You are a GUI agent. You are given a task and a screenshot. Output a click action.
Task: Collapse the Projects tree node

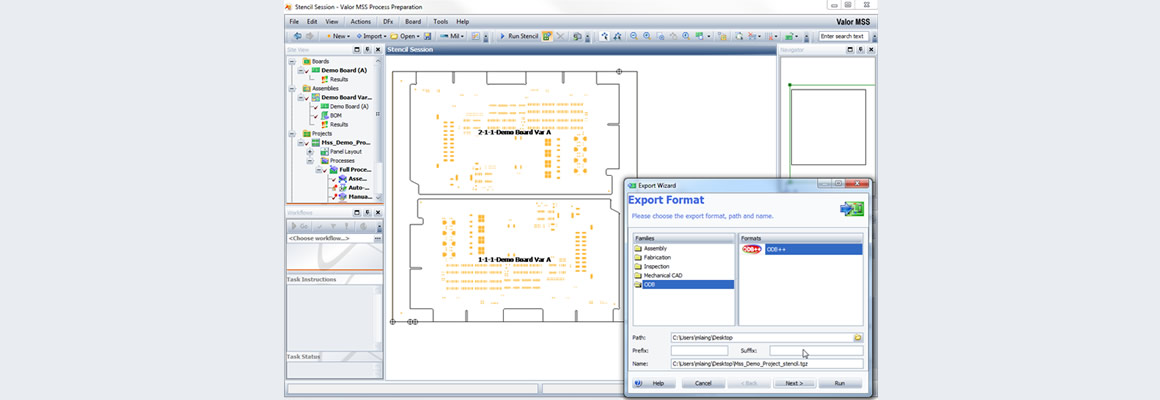(293, 134)
